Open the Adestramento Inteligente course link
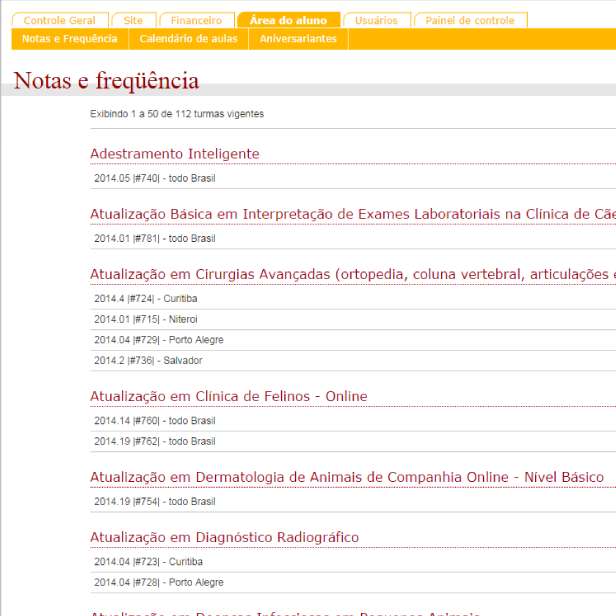This screenshot has height=616, width=616. (174, 154)
